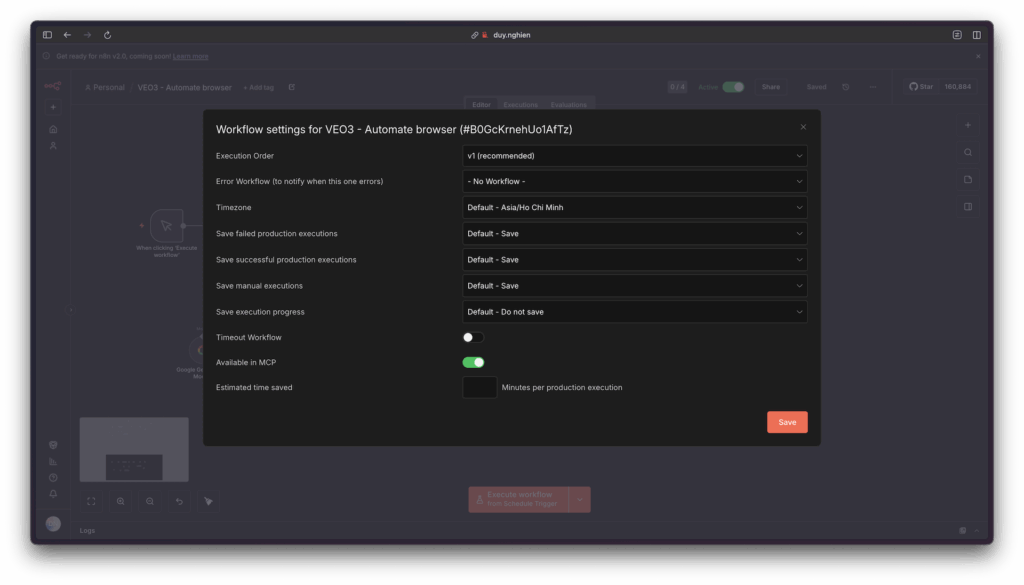Click the home icon in left sidebar
This screenshot has width=1024, height=585.
[53, 129]
